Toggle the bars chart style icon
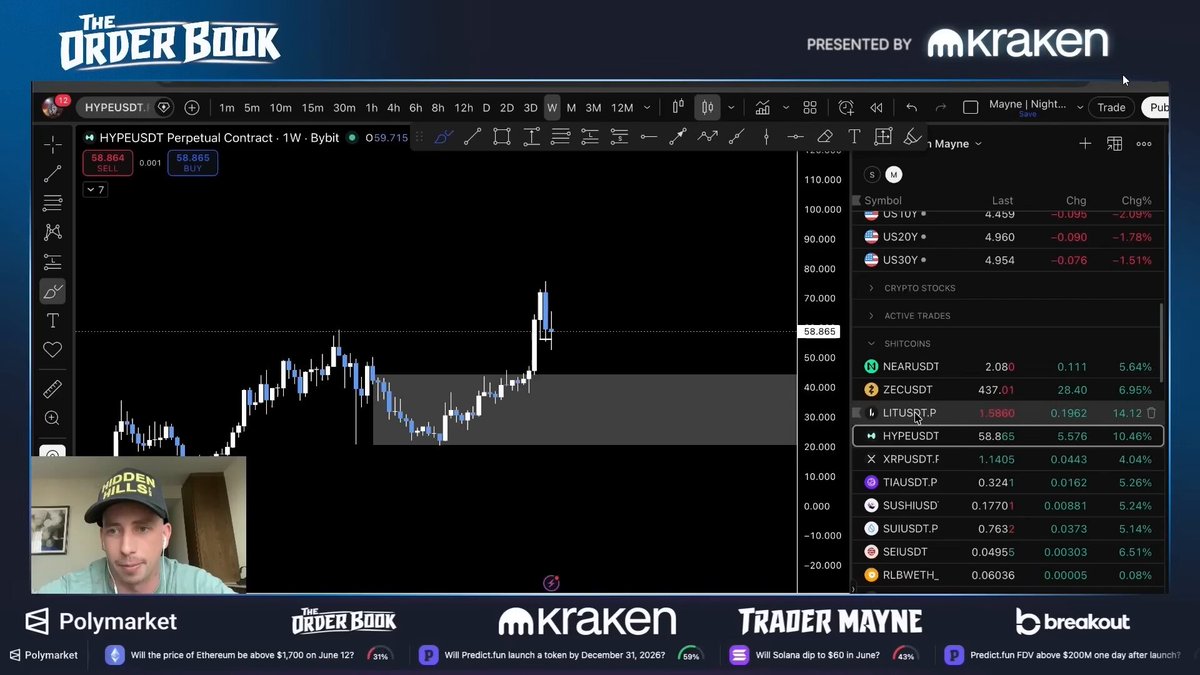 [x=678, y=107]
